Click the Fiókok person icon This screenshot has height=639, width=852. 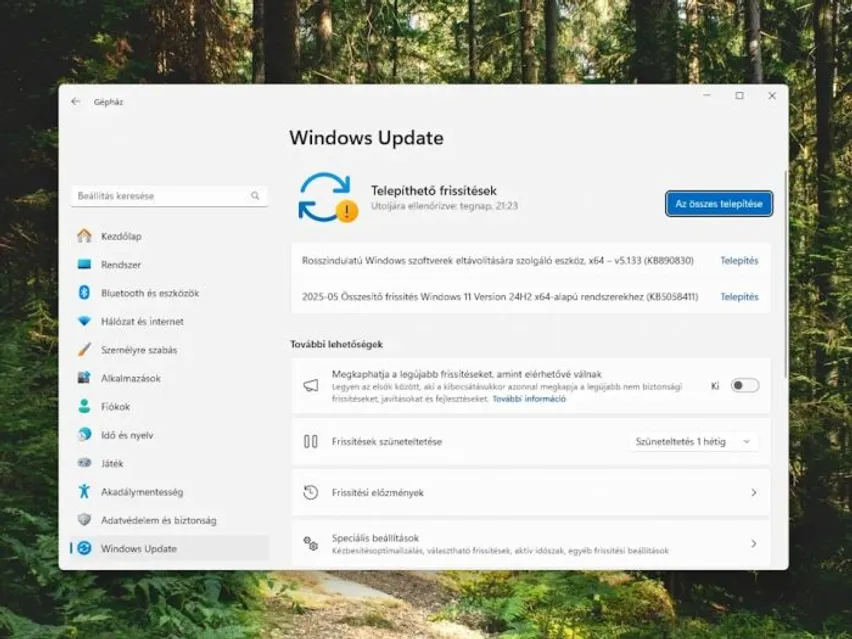point(84,406)
